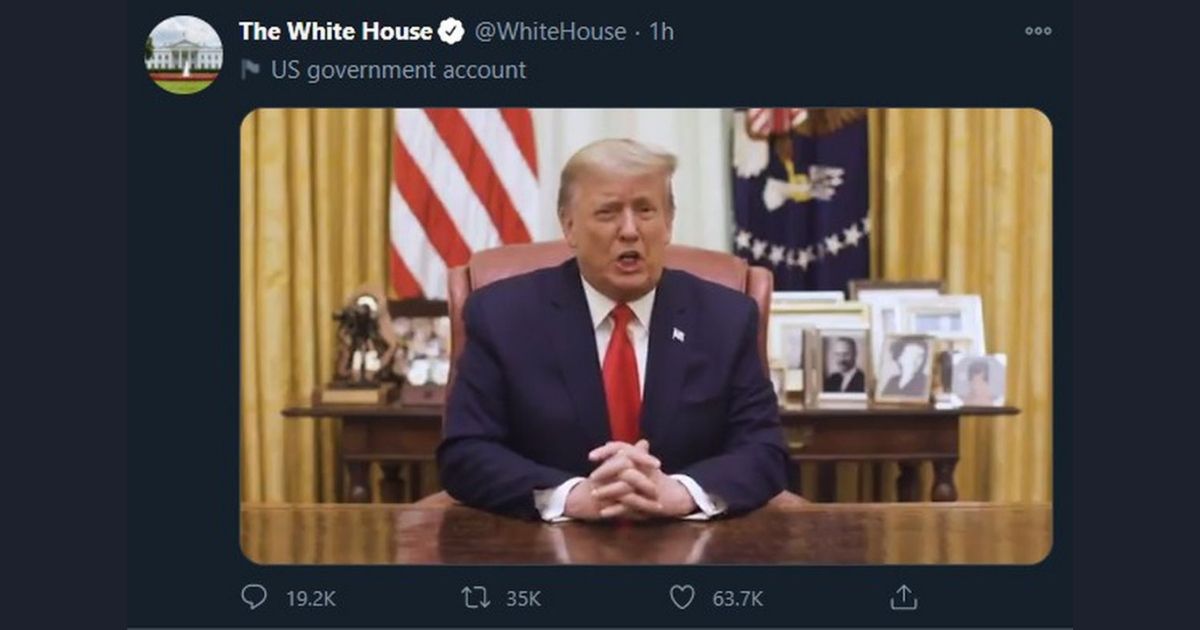Screen dimensions: 1200x630
Task: Click the 35K retweets count
Action: [523, 599]
